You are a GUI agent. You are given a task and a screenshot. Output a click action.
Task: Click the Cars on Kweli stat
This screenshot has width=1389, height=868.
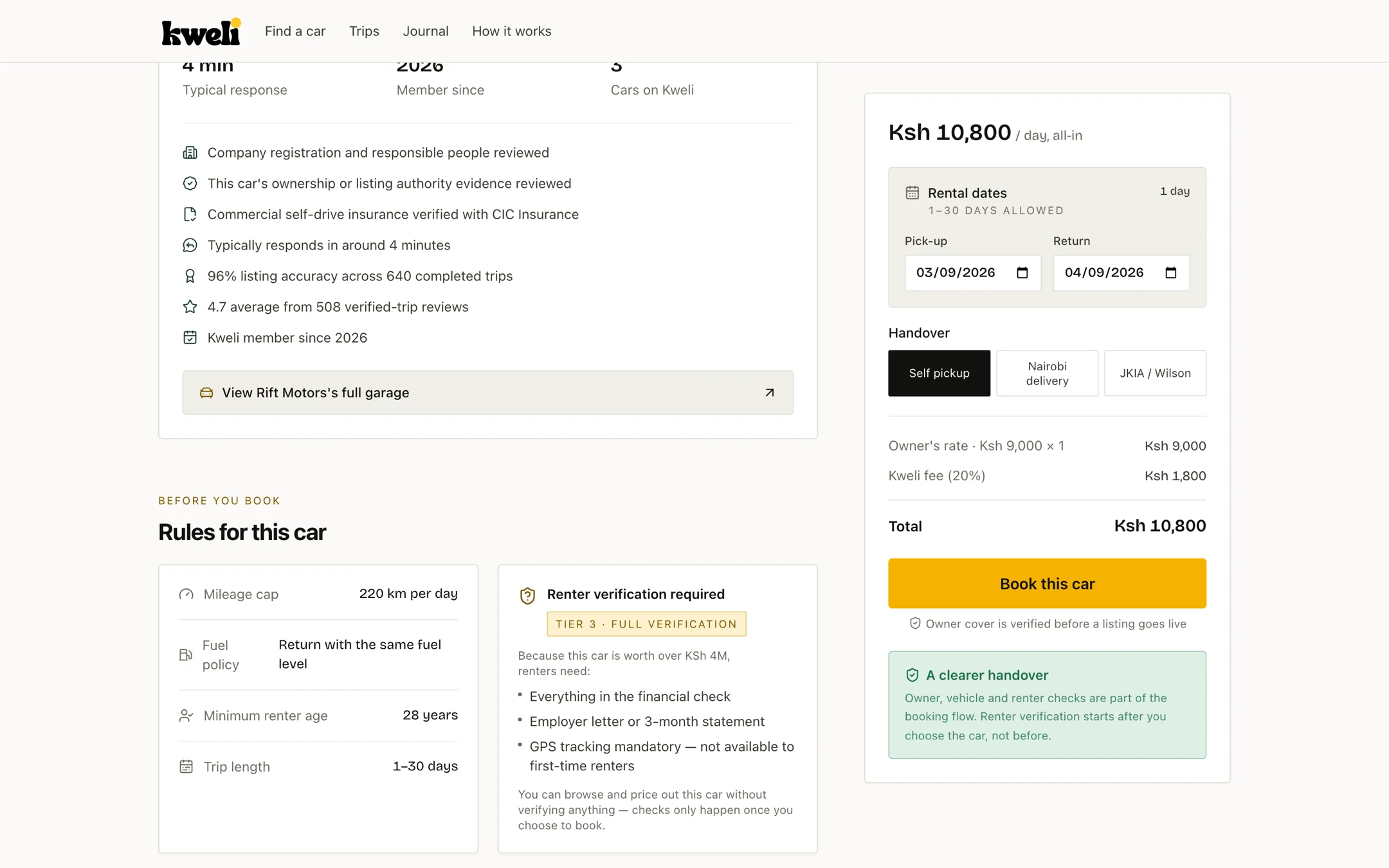point(652,80)
